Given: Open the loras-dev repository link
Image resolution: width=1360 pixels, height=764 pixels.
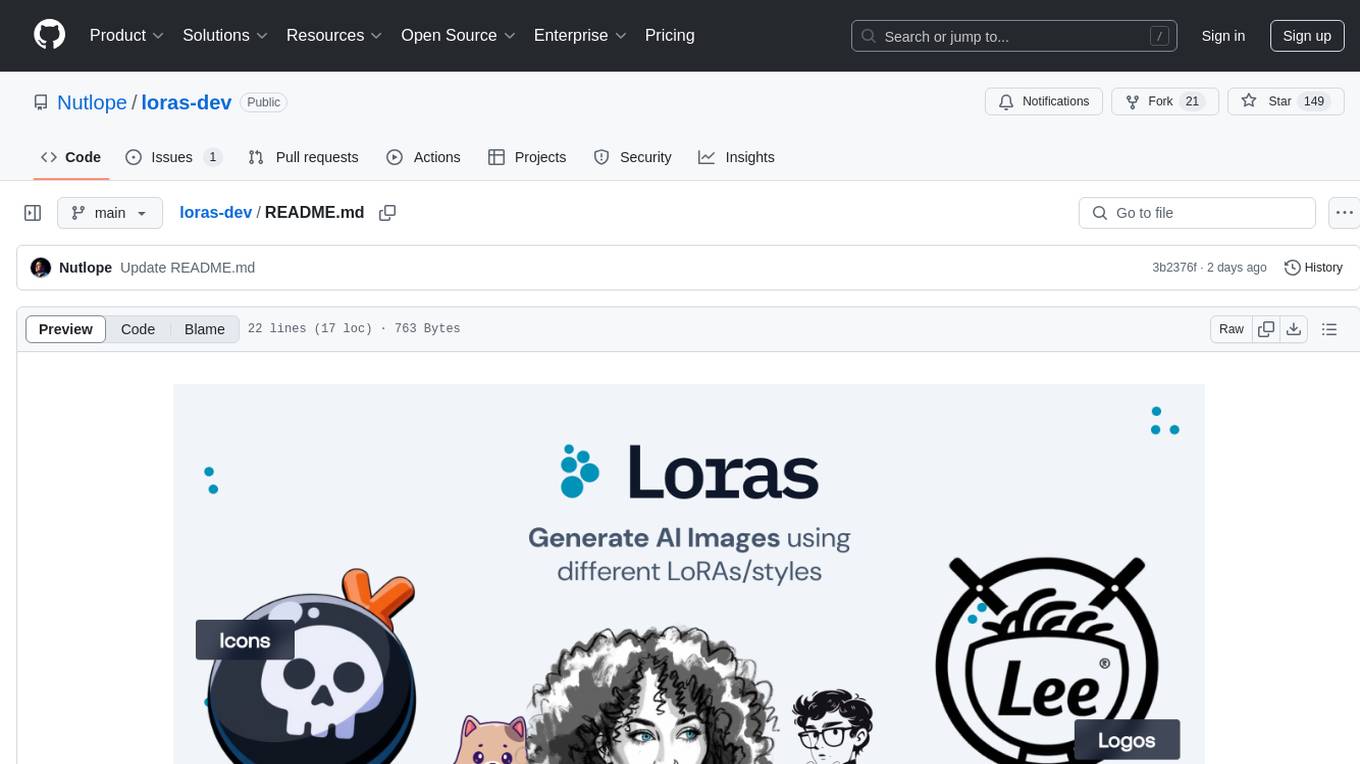Looking at the screenshot, I should pyautogui.click(x=187, y=102).
